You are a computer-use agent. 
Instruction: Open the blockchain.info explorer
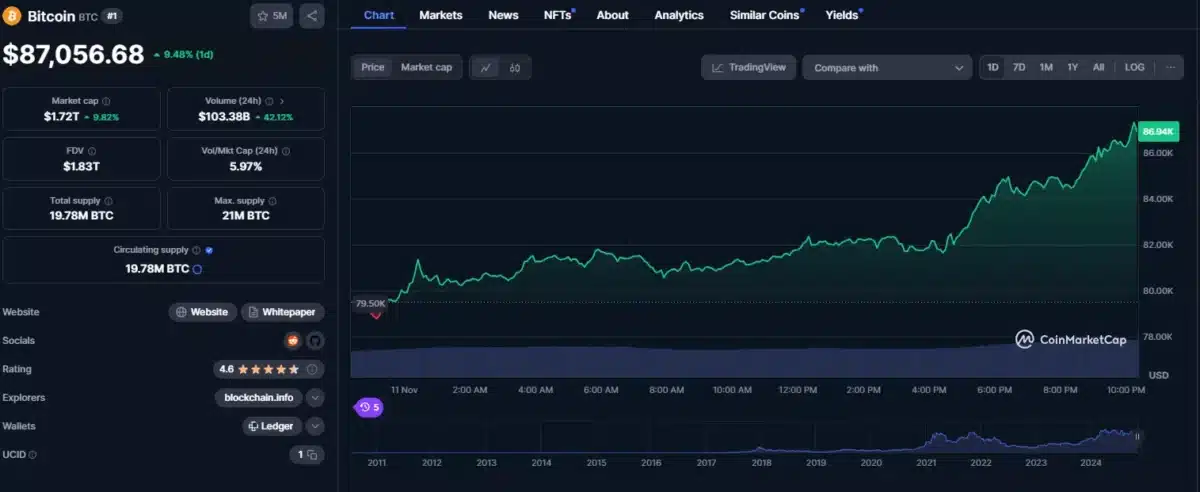[x=258, y=397]
